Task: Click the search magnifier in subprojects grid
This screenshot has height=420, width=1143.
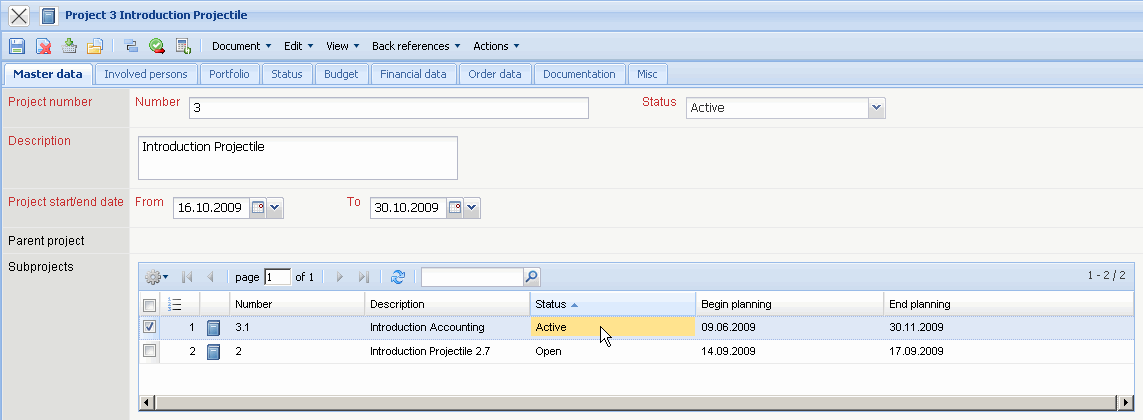Action: pos(531,277)
